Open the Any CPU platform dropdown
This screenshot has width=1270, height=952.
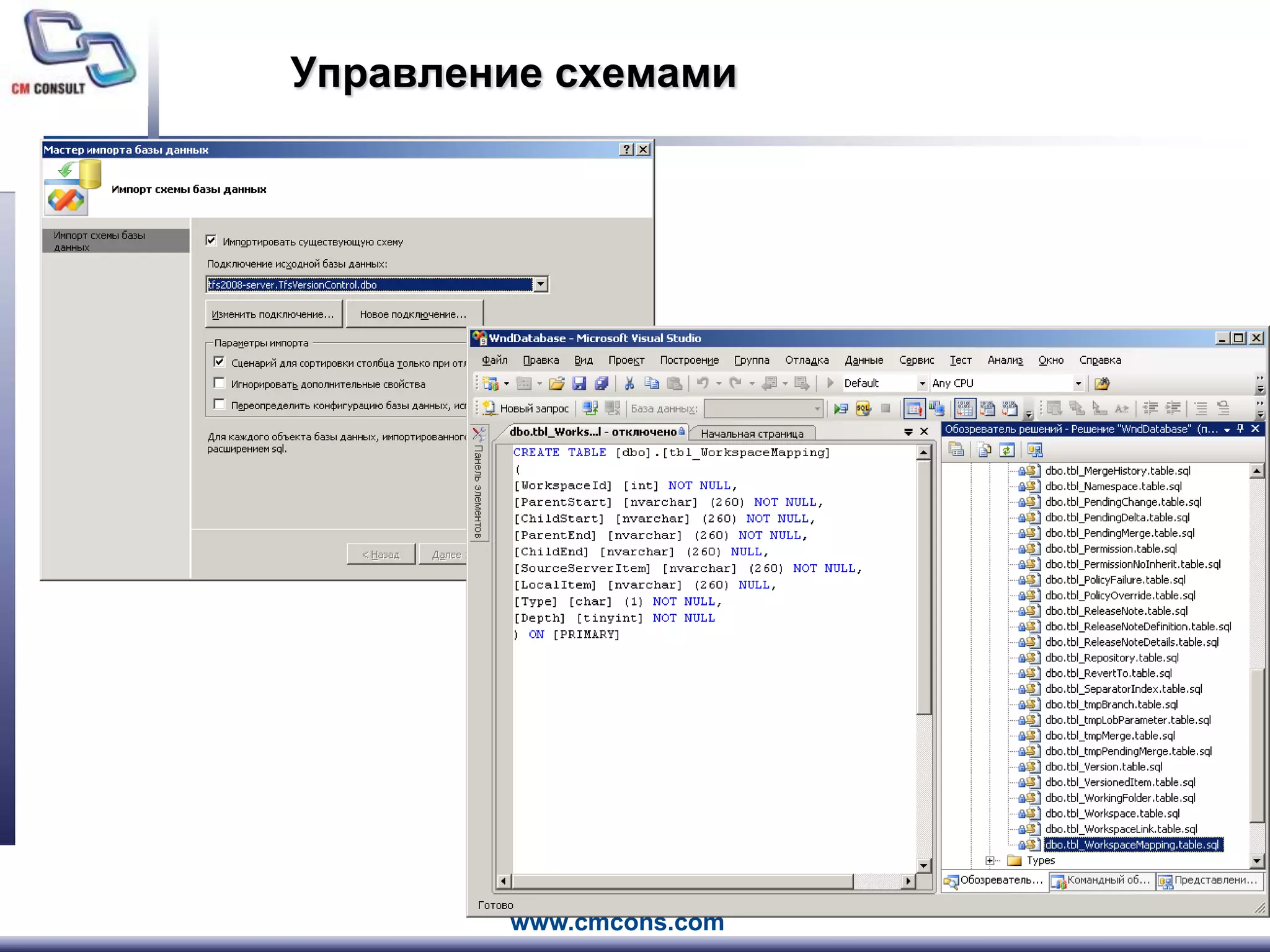(1078, 384)
